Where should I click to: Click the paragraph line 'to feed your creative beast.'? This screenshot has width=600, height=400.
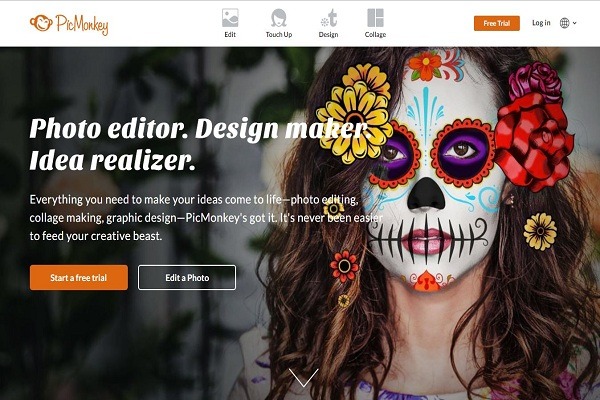(96, 236)
